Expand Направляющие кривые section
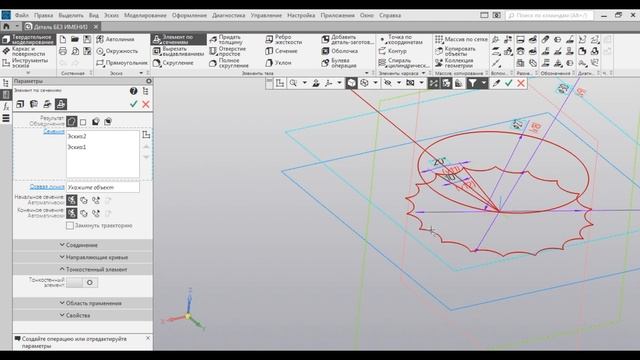This screenshot has height=360, width=640. coord(83,257)
